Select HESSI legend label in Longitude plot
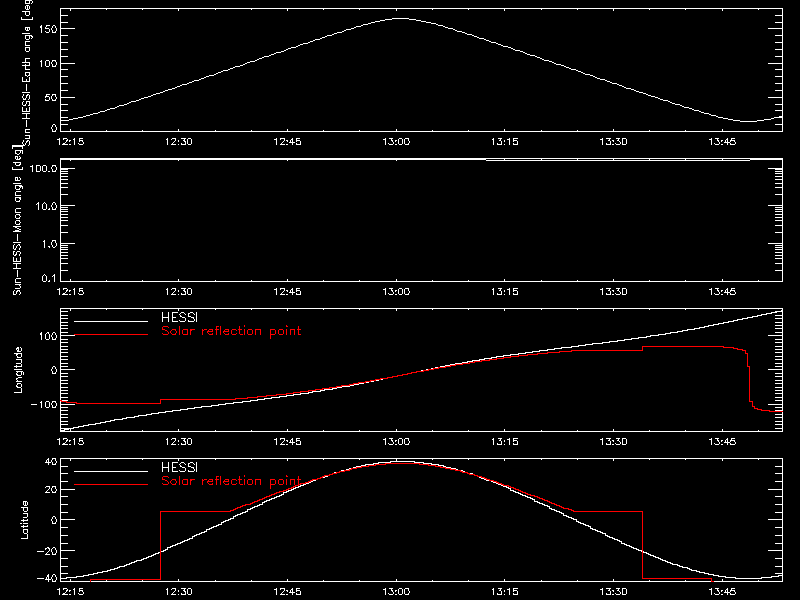800x600 pixels. coord(179,317)
